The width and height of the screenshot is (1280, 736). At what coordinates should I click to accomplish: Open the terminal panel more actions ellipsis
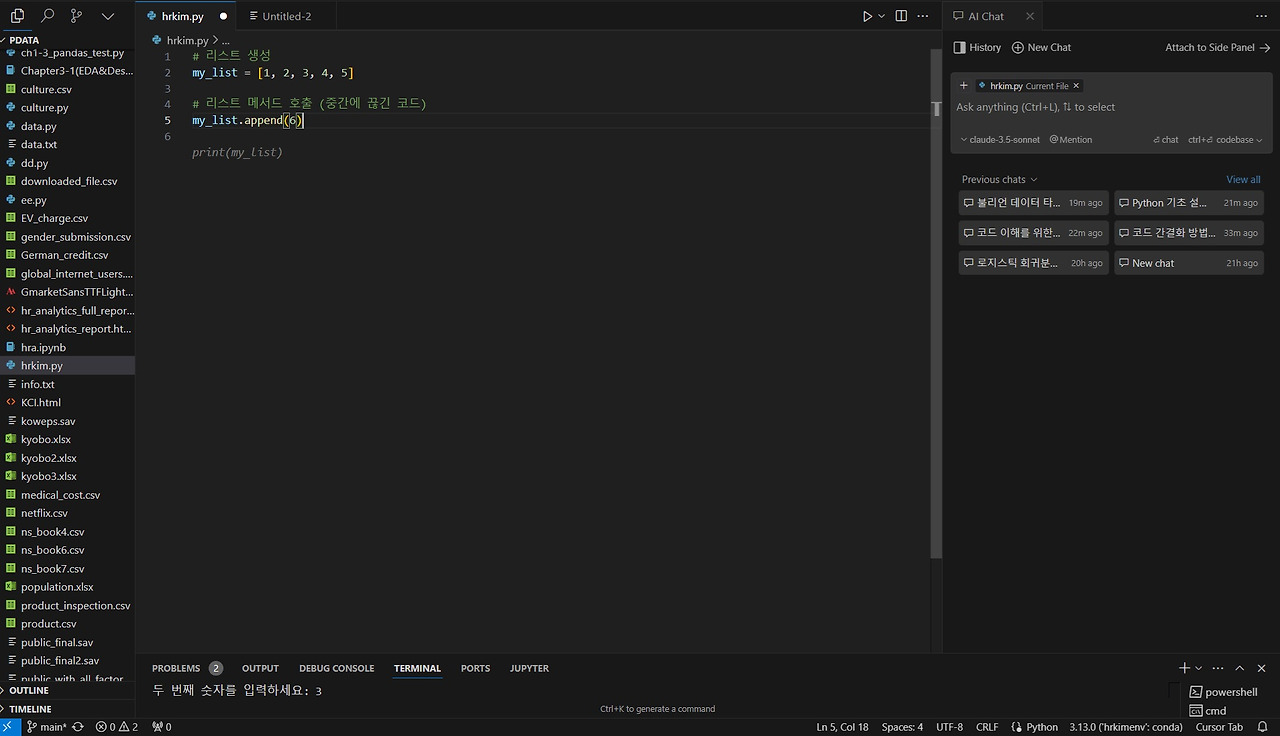click(1218, 668)
